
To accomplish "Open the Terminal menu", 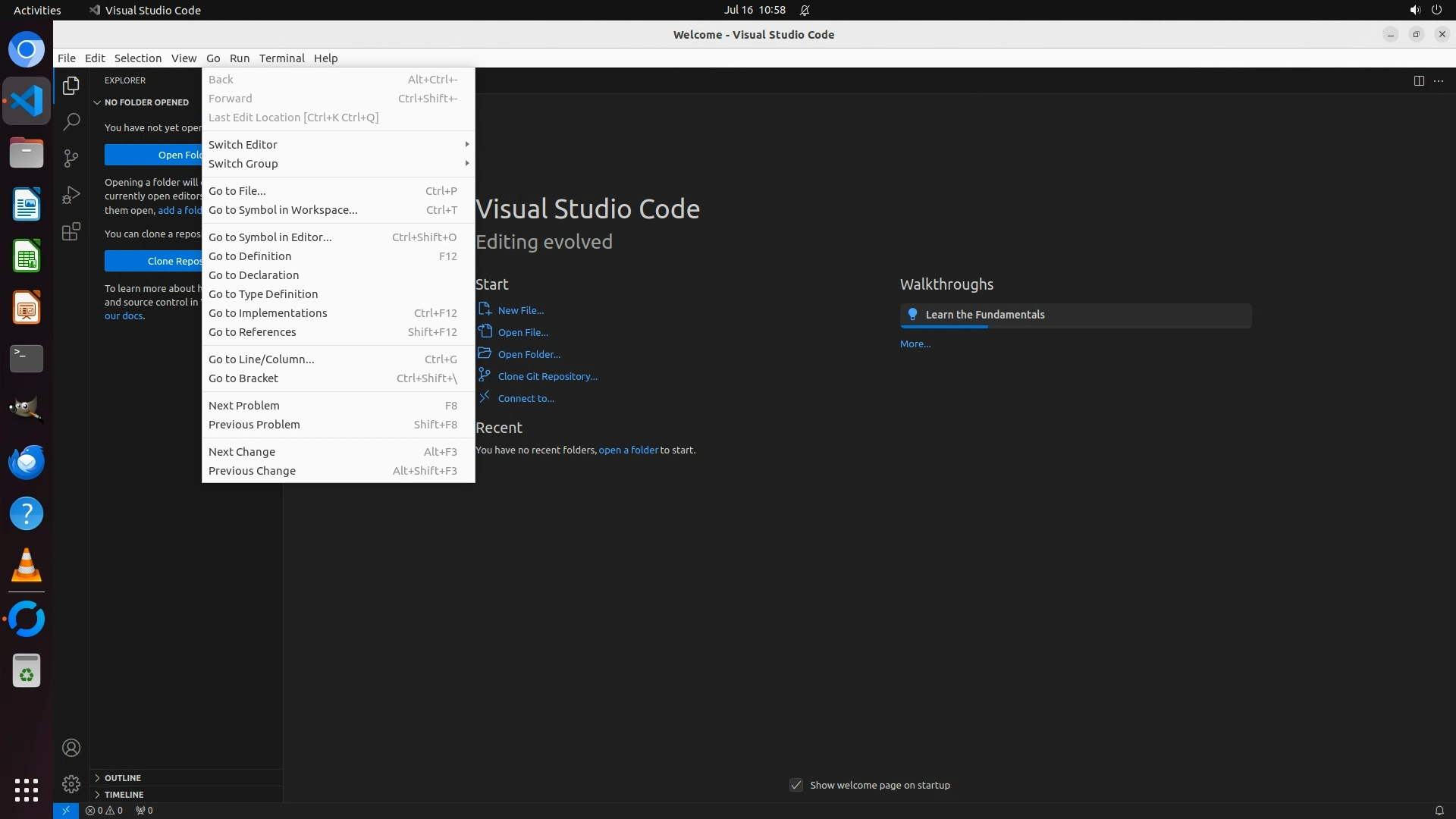I will pyautogui.click(x=281, y=58).
